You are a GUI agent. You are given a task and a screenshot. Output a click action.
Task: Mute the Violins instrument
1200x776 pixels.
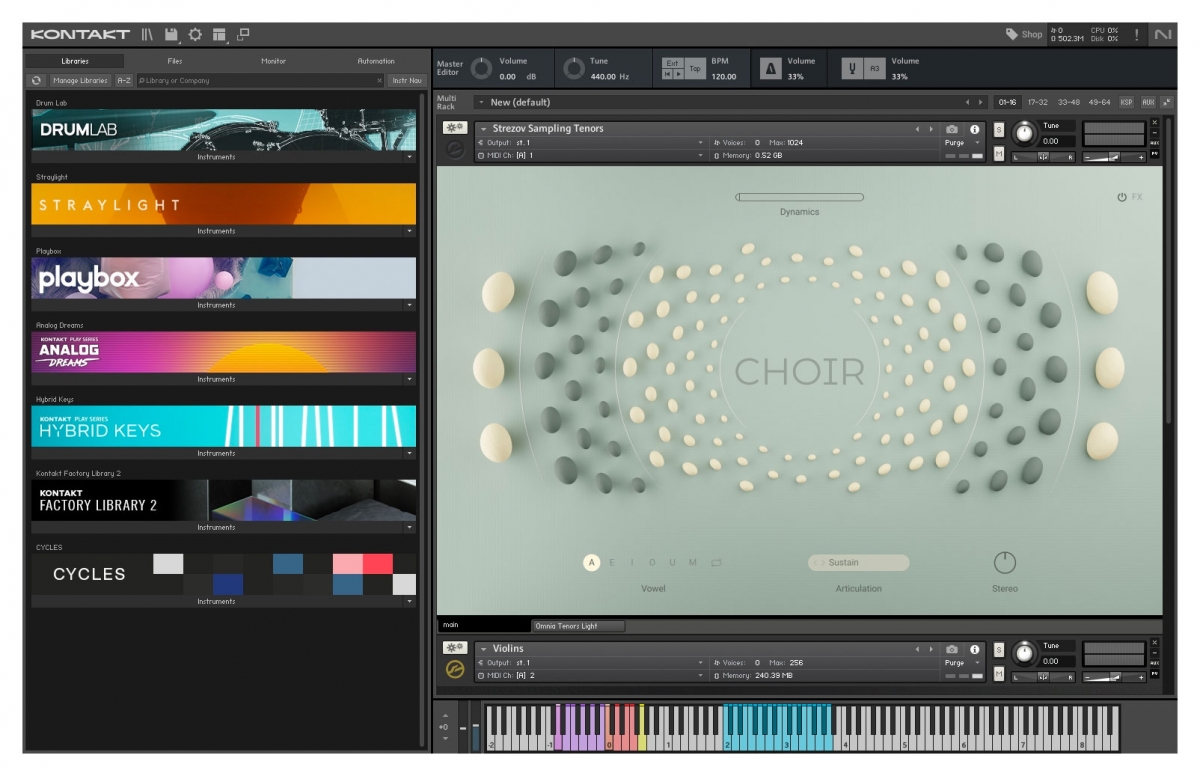pos(998,674)
